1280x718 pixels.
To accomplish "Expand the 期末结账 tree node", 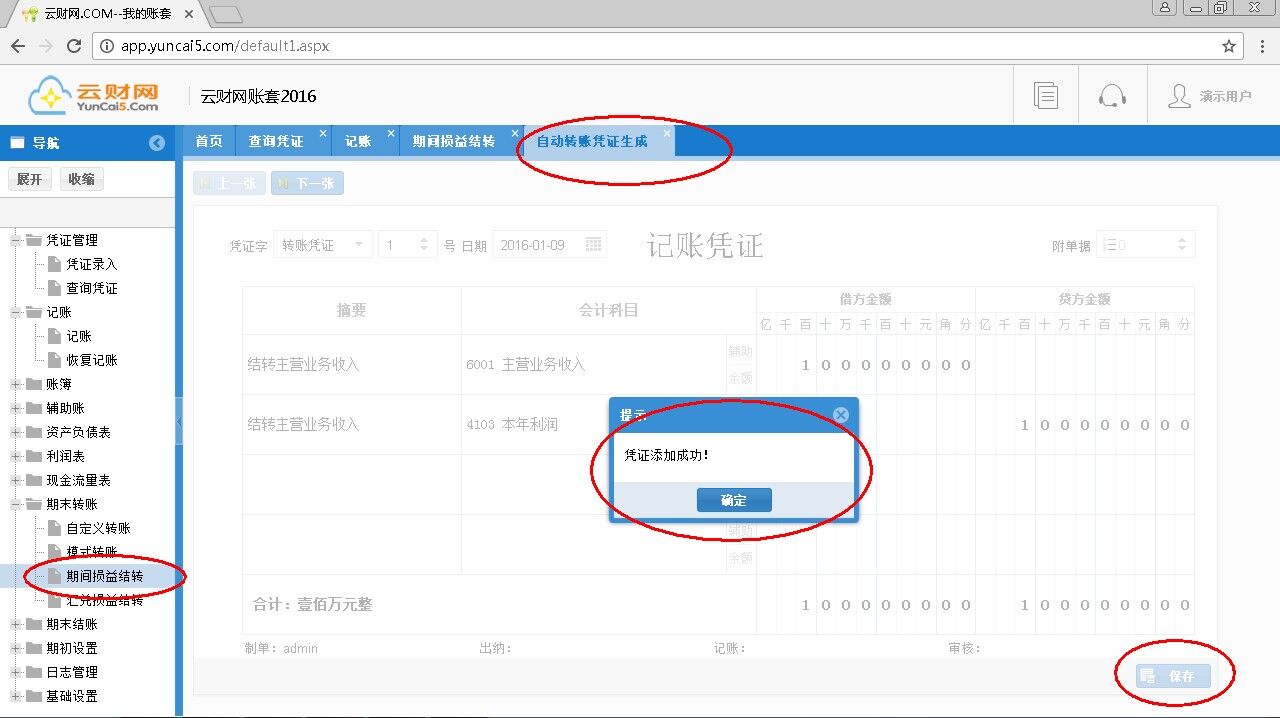I will pyautogui.click(x=16, y=624).
